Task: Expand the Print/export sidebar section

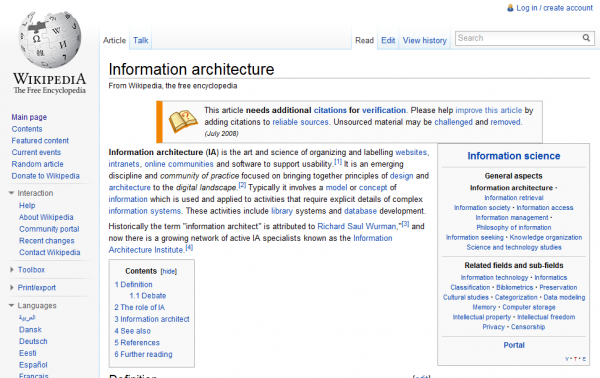Action: [12, 287]
